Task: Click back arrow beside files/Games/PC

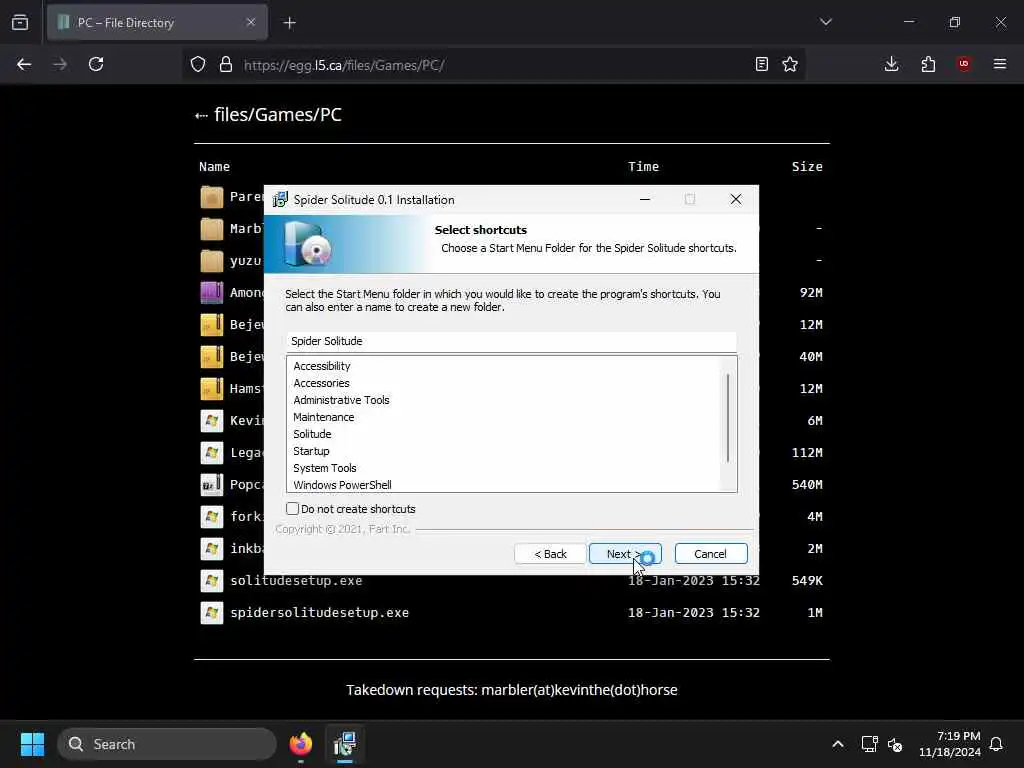Action: (201, 116)
